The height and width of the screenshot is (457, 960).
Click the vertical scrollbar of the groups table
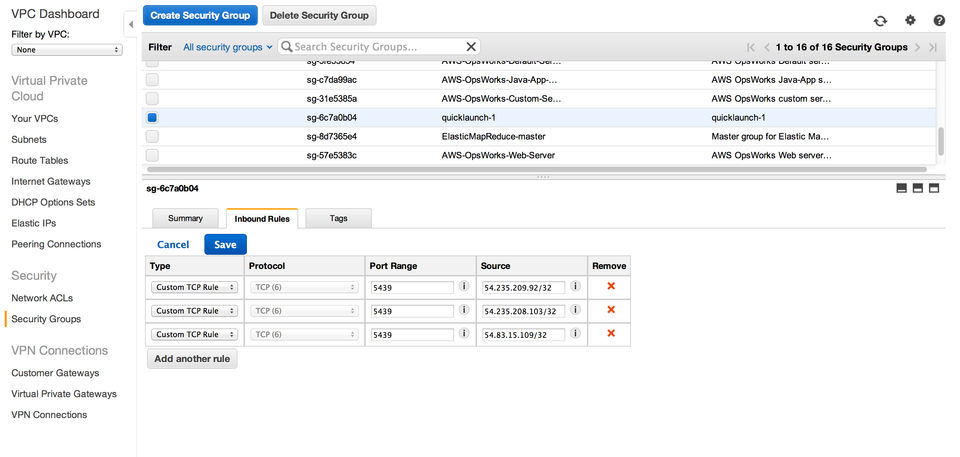(x=941, y=142)
